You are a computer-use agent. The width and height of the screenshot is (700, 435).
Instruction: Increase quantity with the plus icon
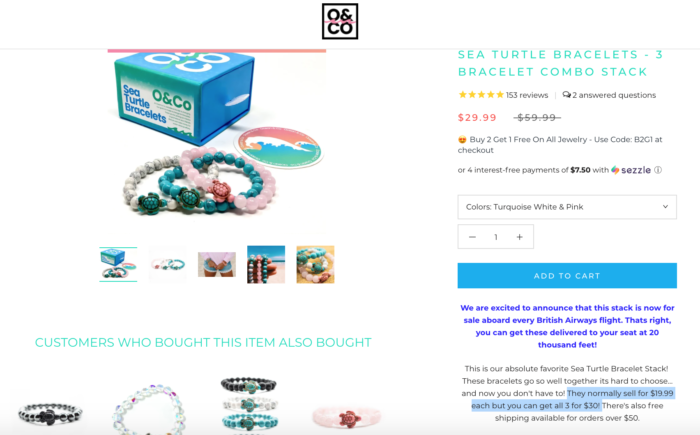click(519, 237)
